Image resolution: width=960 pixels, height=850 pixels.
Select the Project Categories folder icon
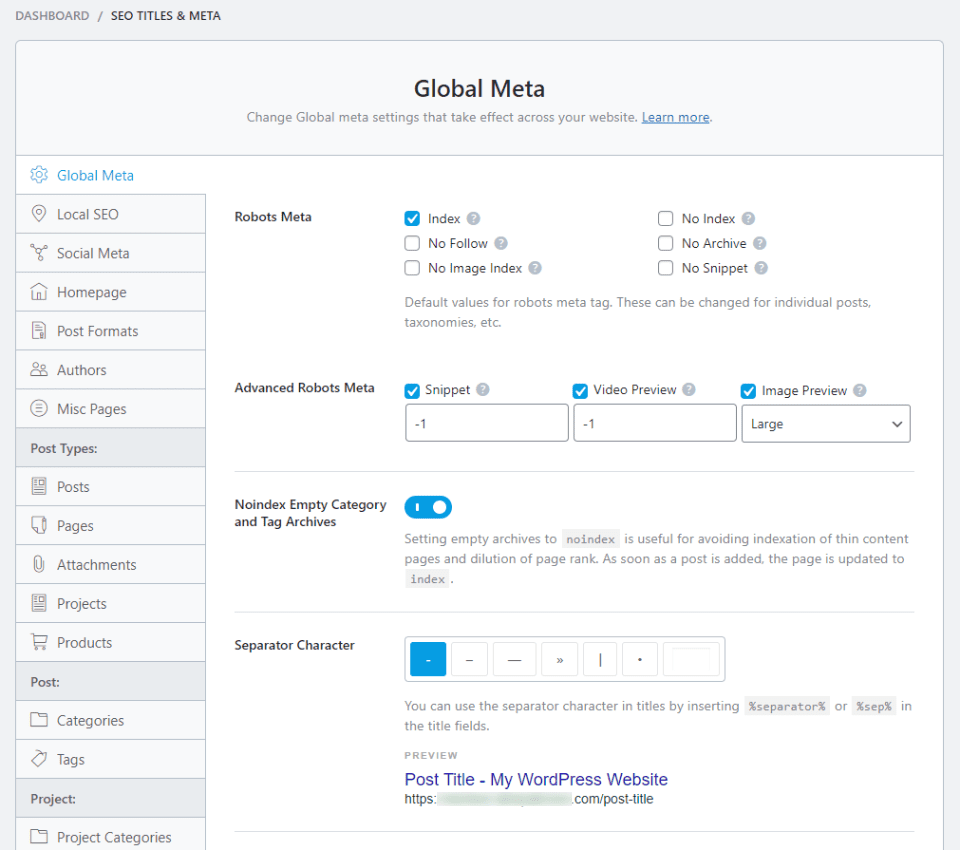(39, 837)
